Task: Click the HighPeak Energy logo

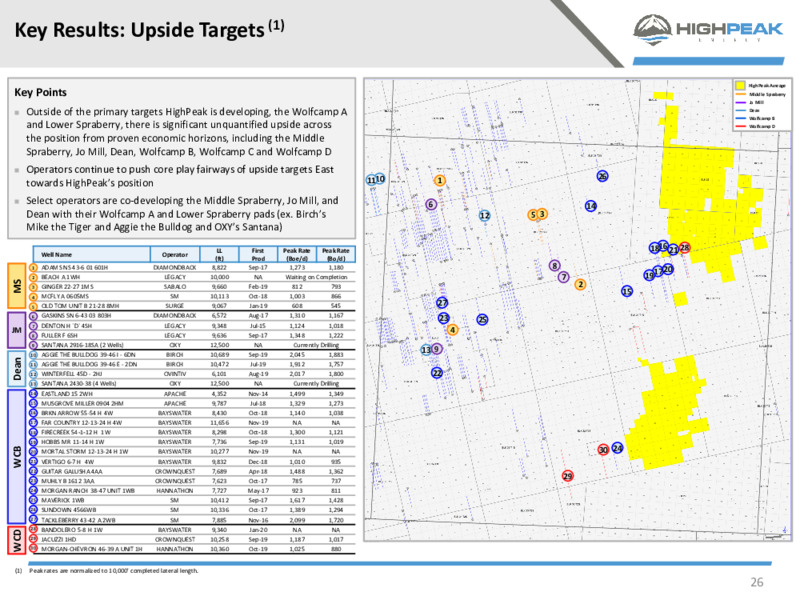Action: coord(708,29)
